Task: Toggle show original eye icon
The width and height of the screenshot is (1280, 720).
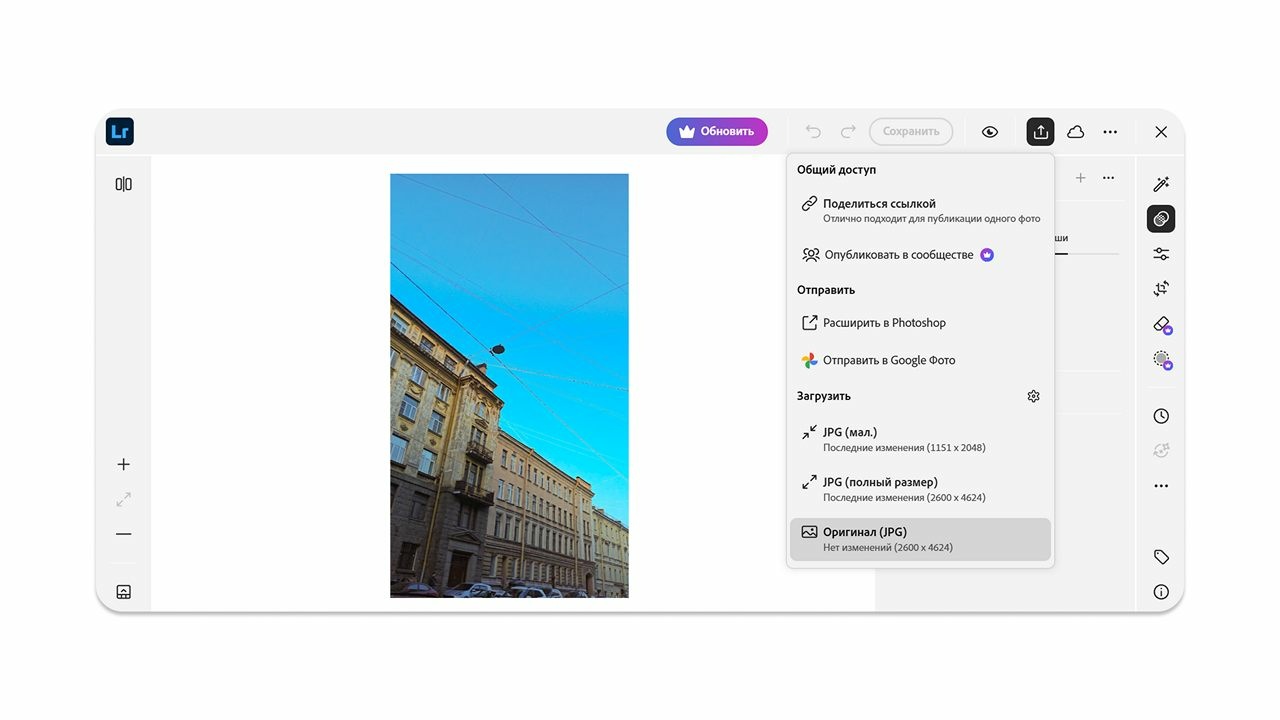Action: [989, 132]
